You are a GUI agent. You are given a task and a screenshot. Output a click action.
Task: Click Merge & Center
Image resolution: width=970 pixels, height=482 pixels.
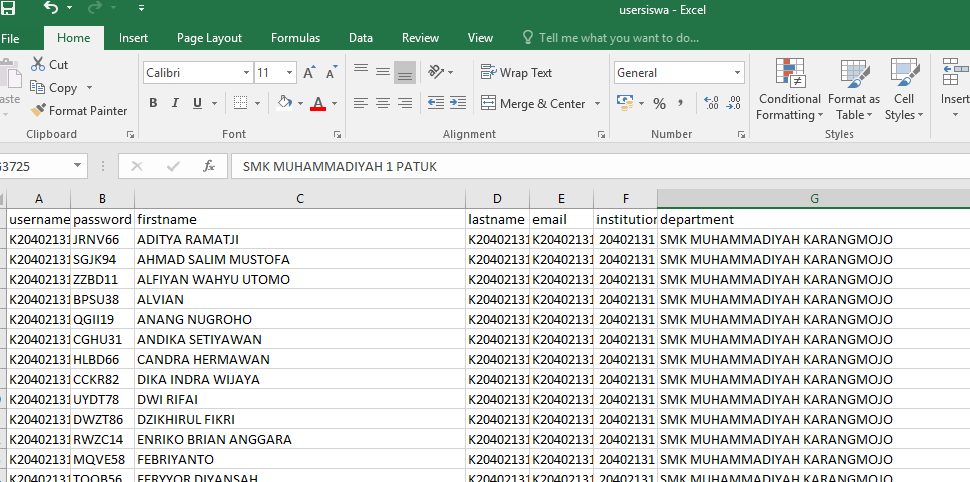coord(533,103)
